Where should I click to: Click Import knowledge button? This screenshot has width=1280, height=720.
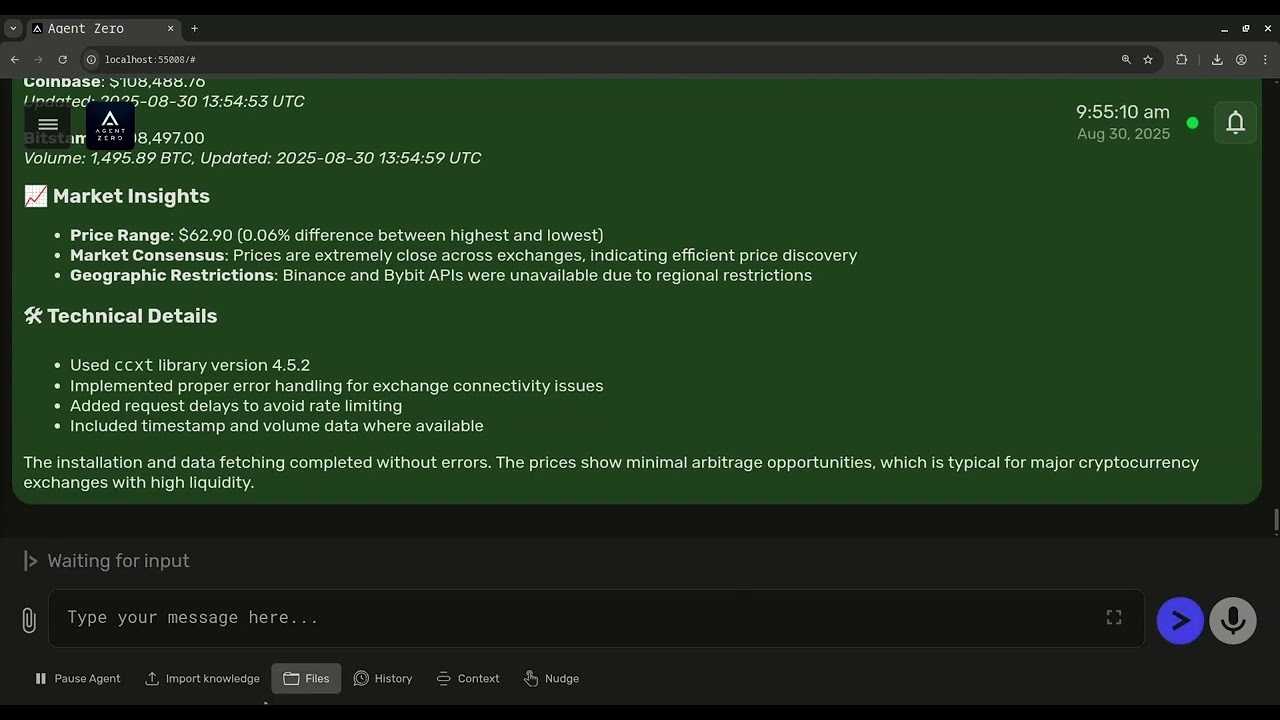coord(202,679)
